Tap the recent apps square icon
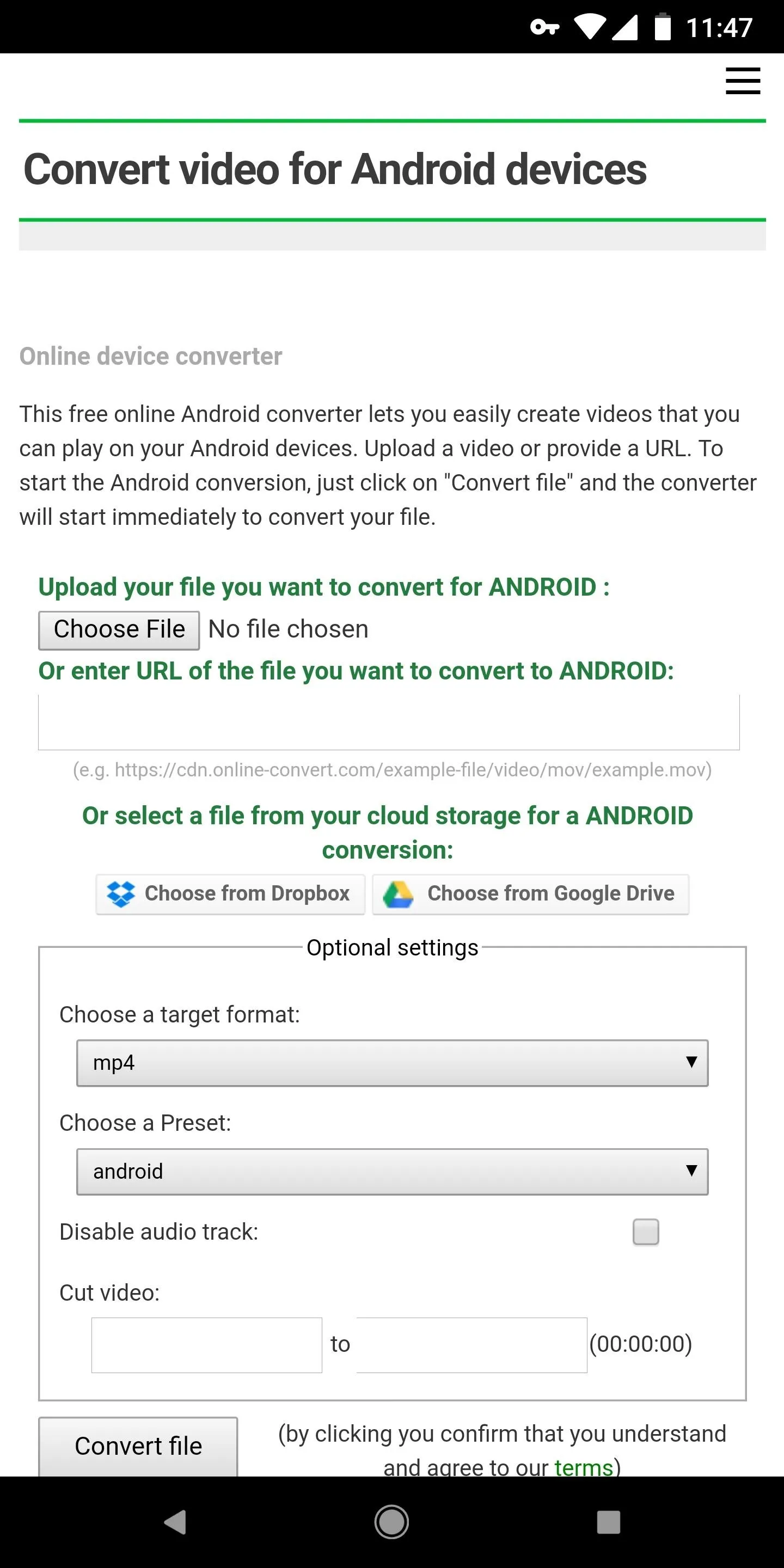784x1568 pixels. (x=608, y=1522)
